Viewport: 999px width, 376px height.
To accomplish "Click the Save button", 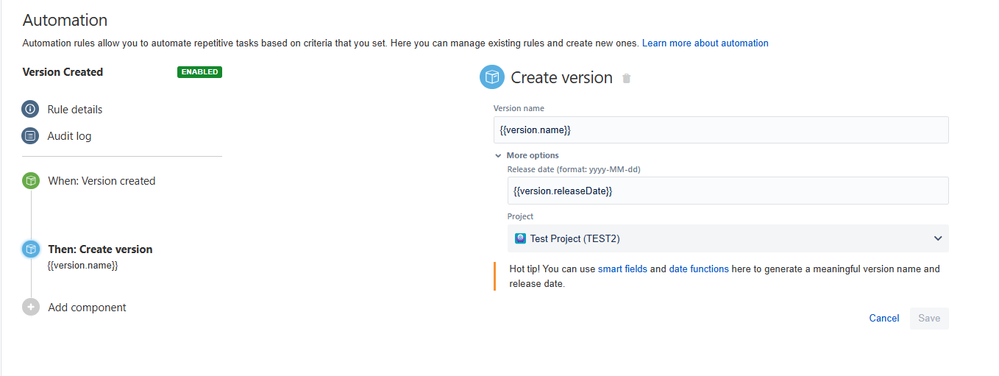I will [929, 318].
